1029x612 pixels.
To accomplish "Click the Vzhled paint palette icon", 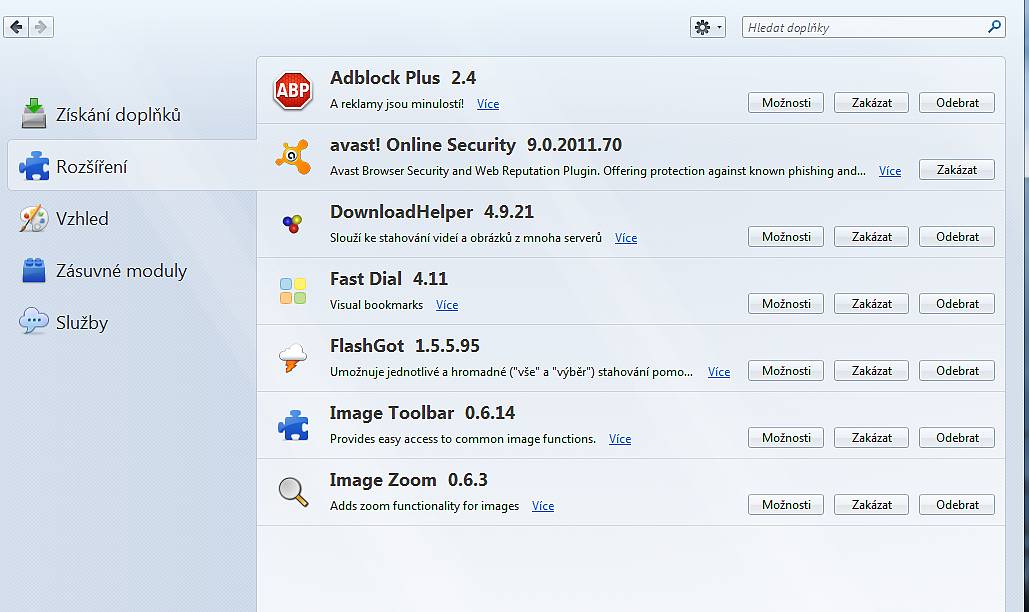I will tap(33, 218).
